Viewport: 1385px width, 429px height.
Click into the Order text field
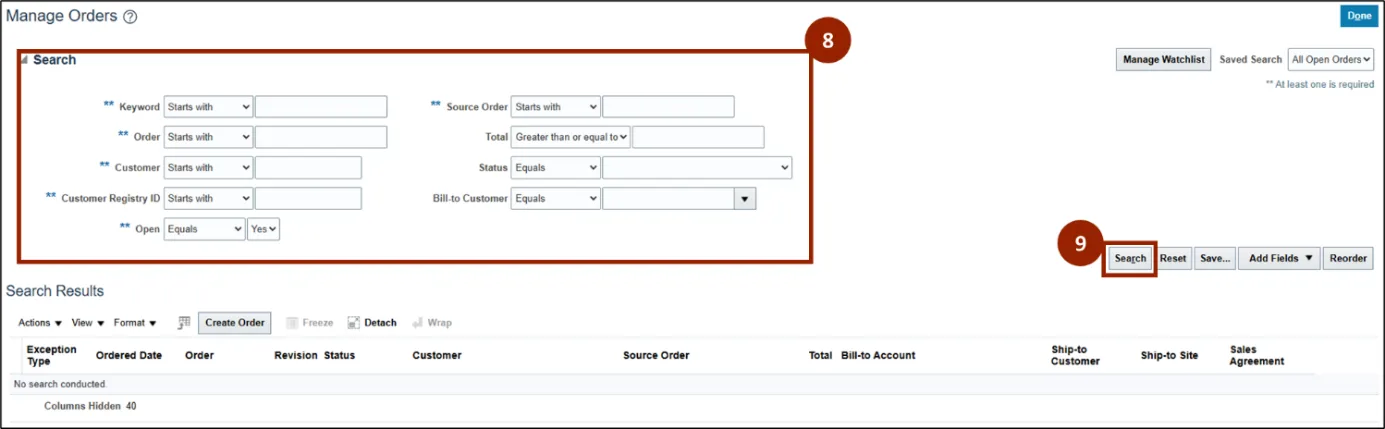click(321, 137)
